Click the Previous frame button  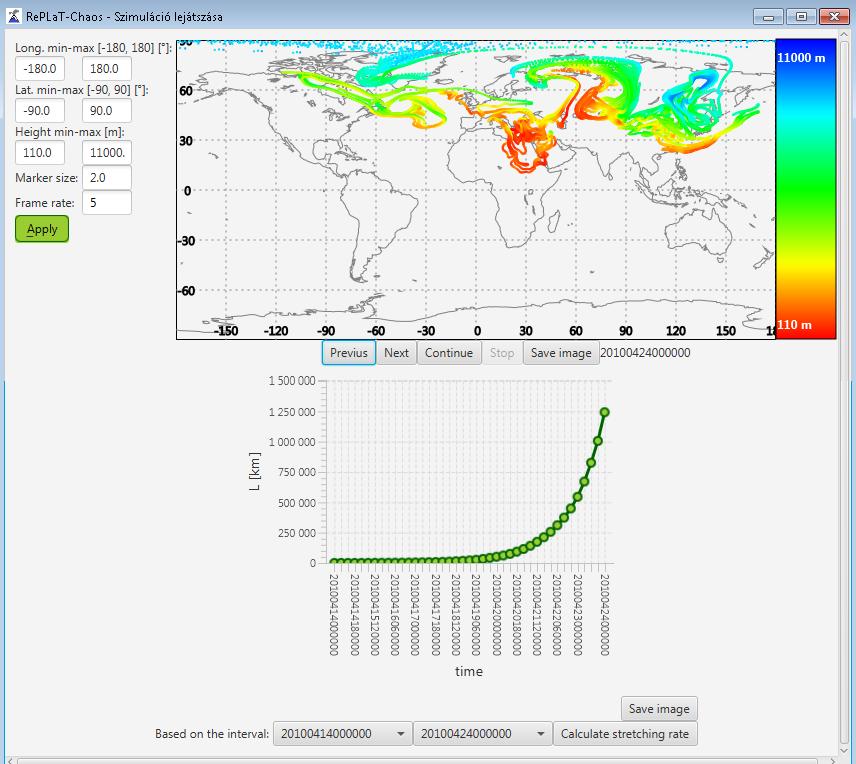coord(349,353)
